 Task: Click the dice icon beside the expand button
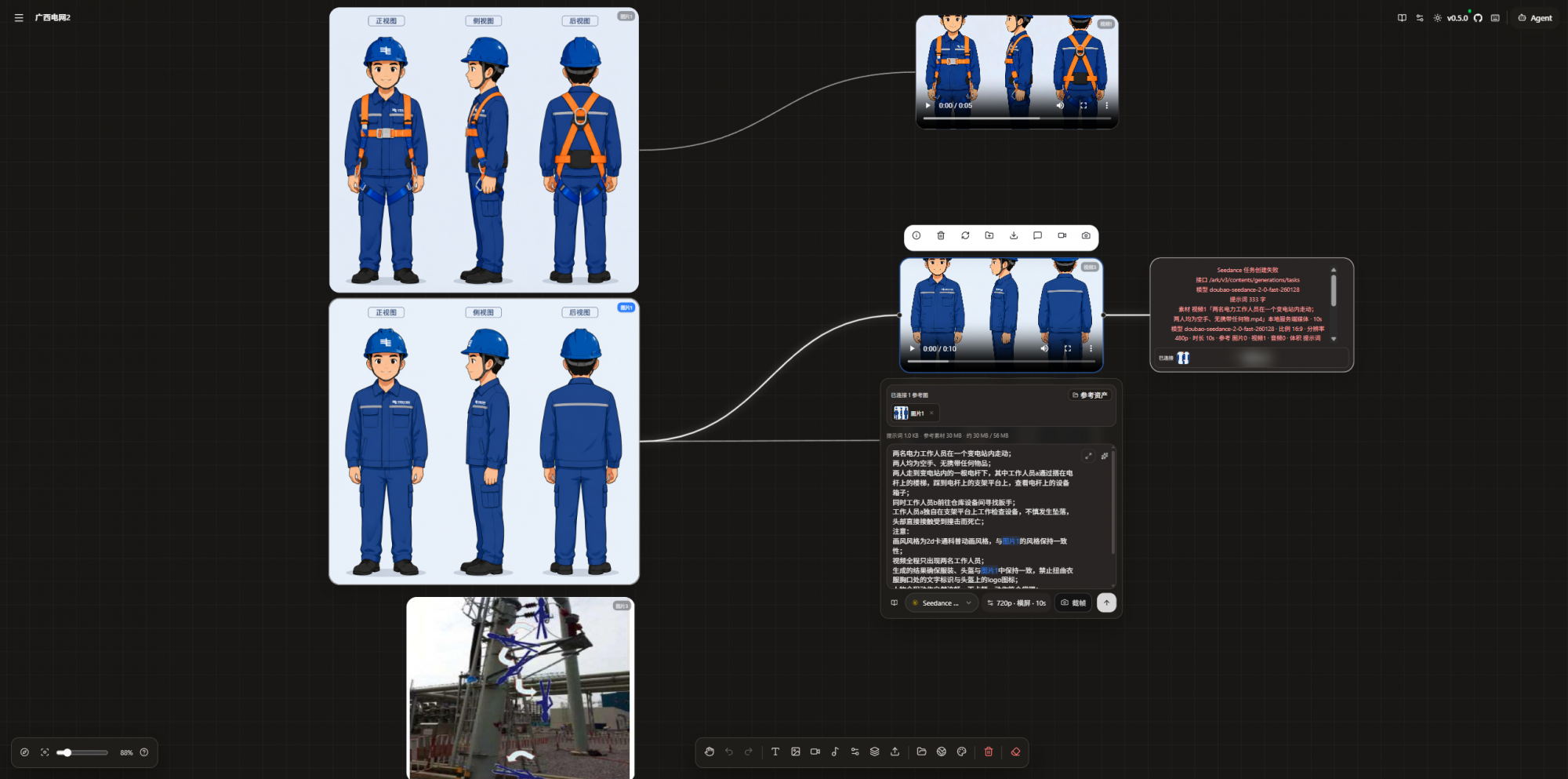1105,456
